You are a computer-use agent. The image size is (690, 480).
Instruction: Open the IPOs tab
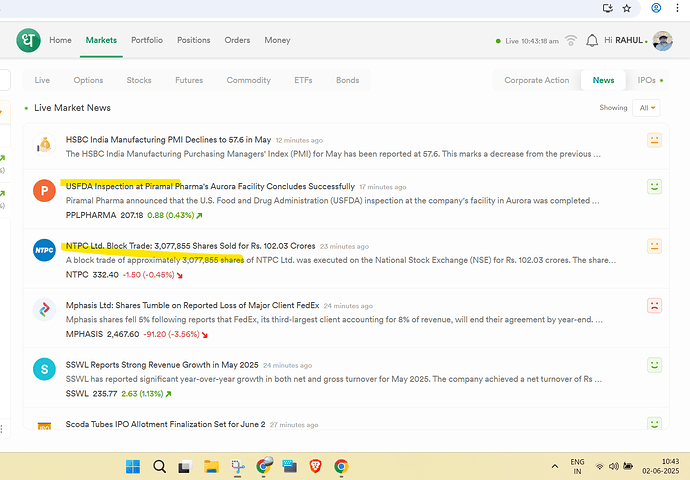(x=647, y=80)
